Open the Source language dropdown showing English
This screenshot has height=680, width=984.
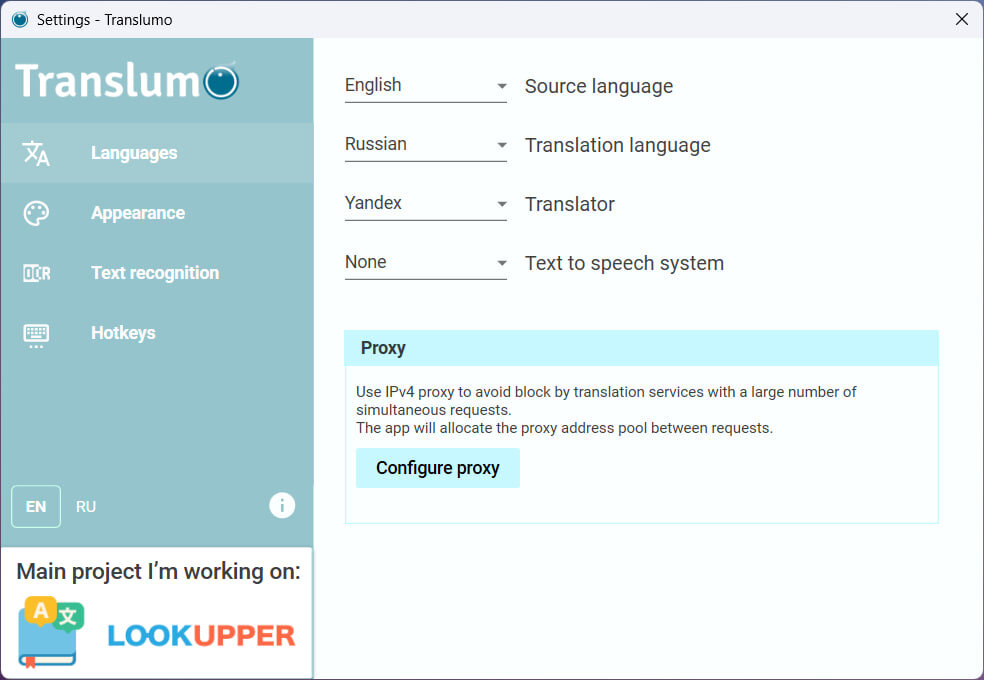(425, 86)
